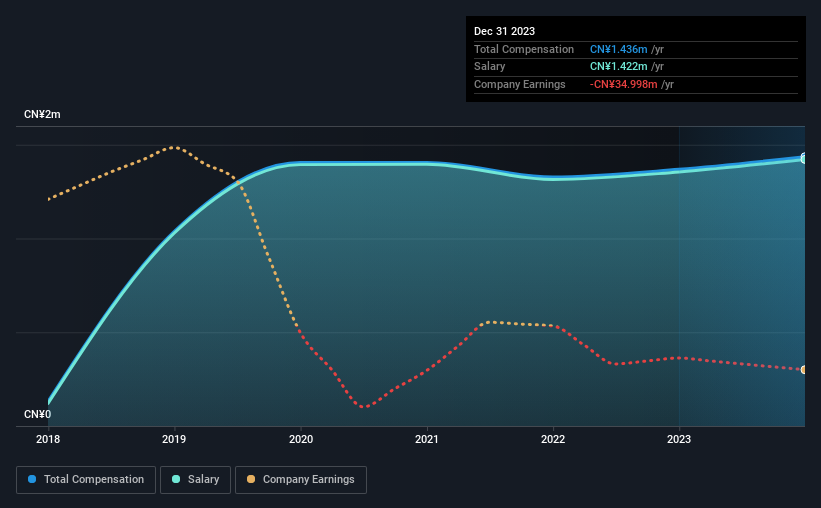The image size is (821, 508).
Task: Click the Company Earnings end-point marker
Action: pos(803,370)
